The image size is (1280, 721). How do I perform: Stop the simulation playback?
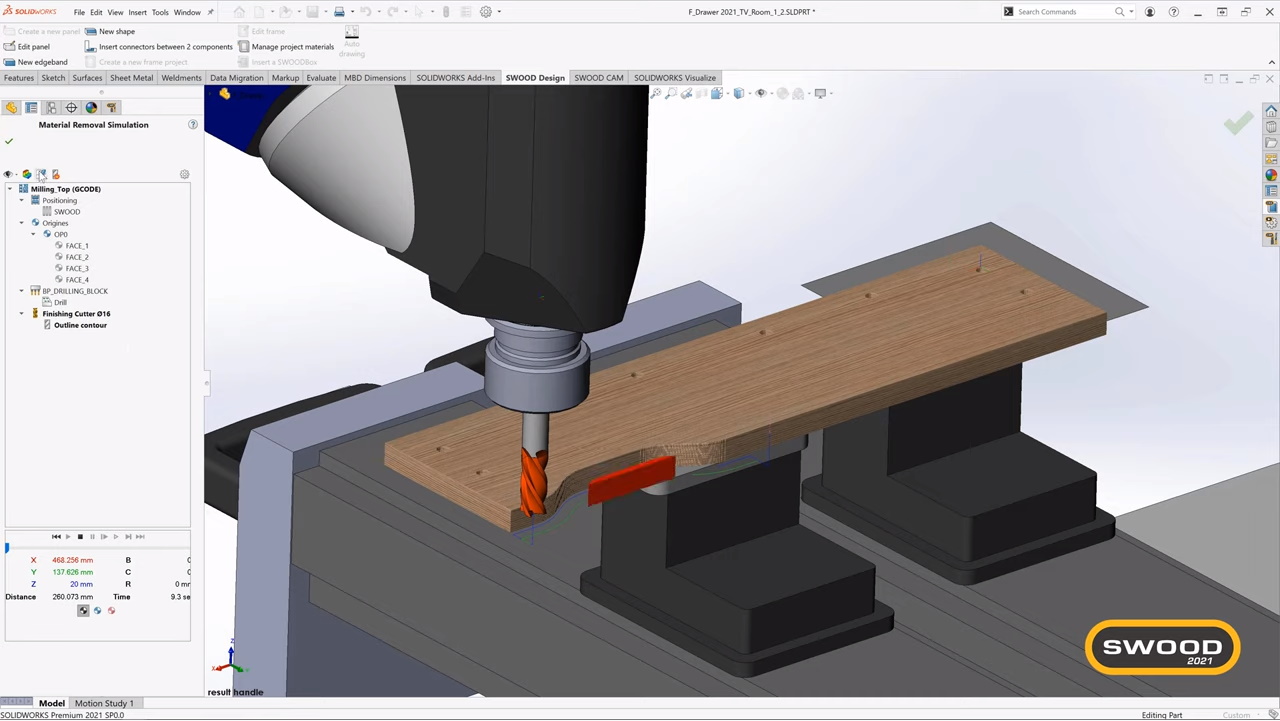pos(80,537)
